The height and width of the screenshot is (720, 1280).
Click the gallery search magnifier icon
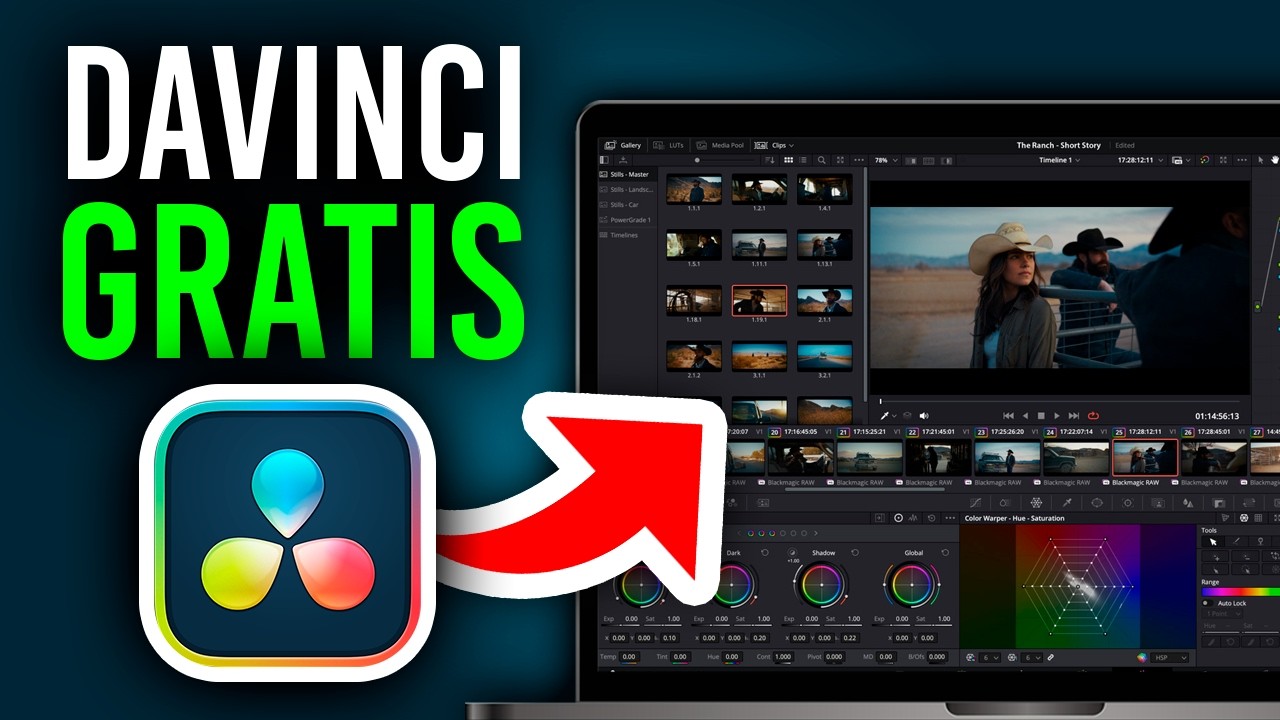click(x=822, y=160)
